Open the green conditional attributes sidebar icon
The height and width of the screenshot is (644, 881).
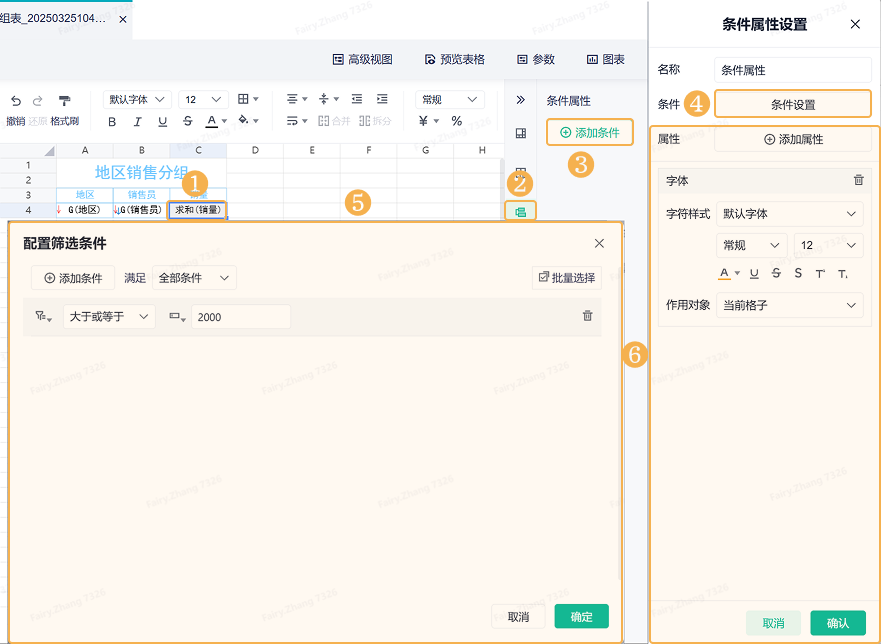click(x=521, y=212)
